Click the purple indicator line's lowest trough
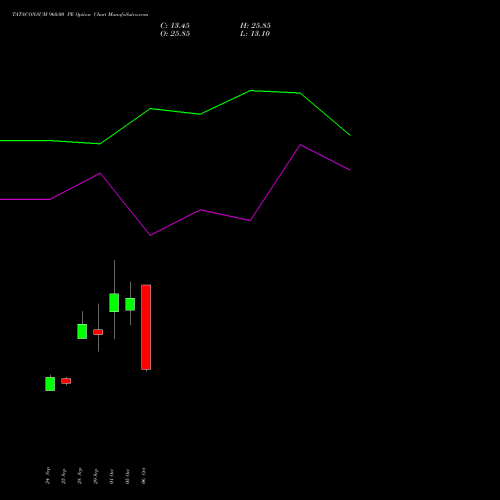The height and width of the screenshot is (500, 500). click(150, 235)
